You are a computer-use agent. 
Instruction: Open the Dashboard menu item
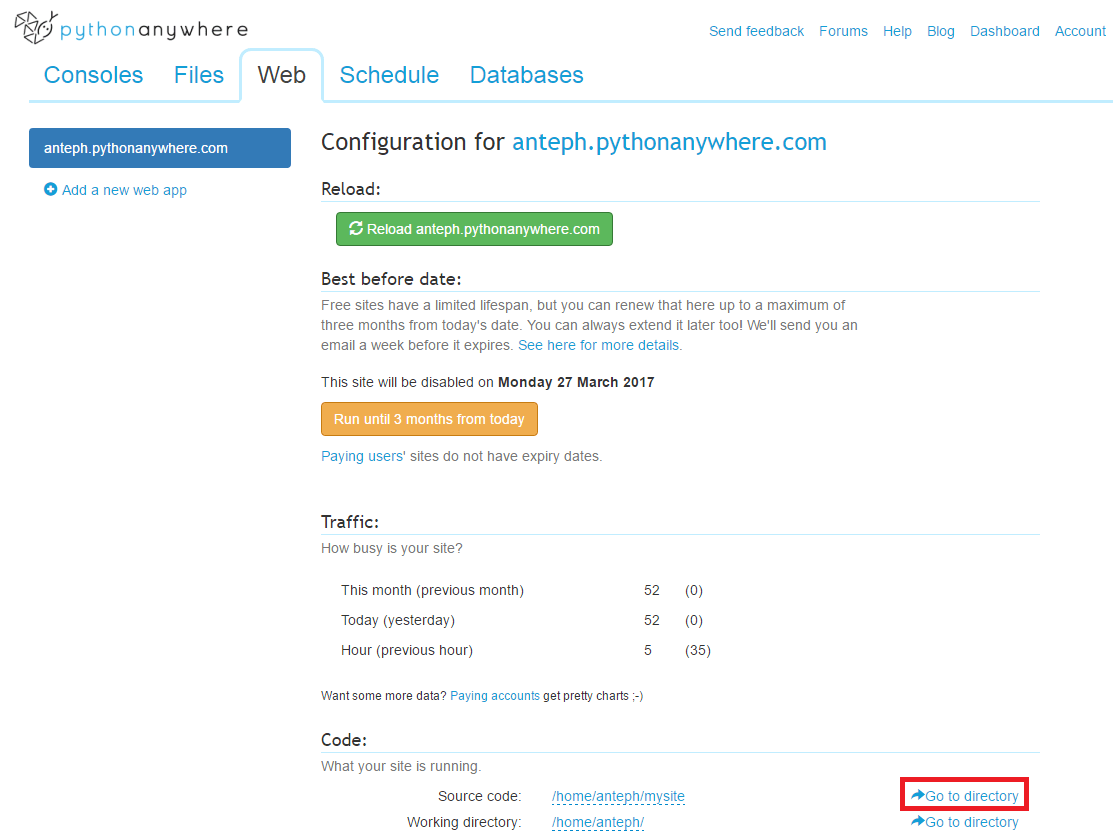[x=1004, y=31]
